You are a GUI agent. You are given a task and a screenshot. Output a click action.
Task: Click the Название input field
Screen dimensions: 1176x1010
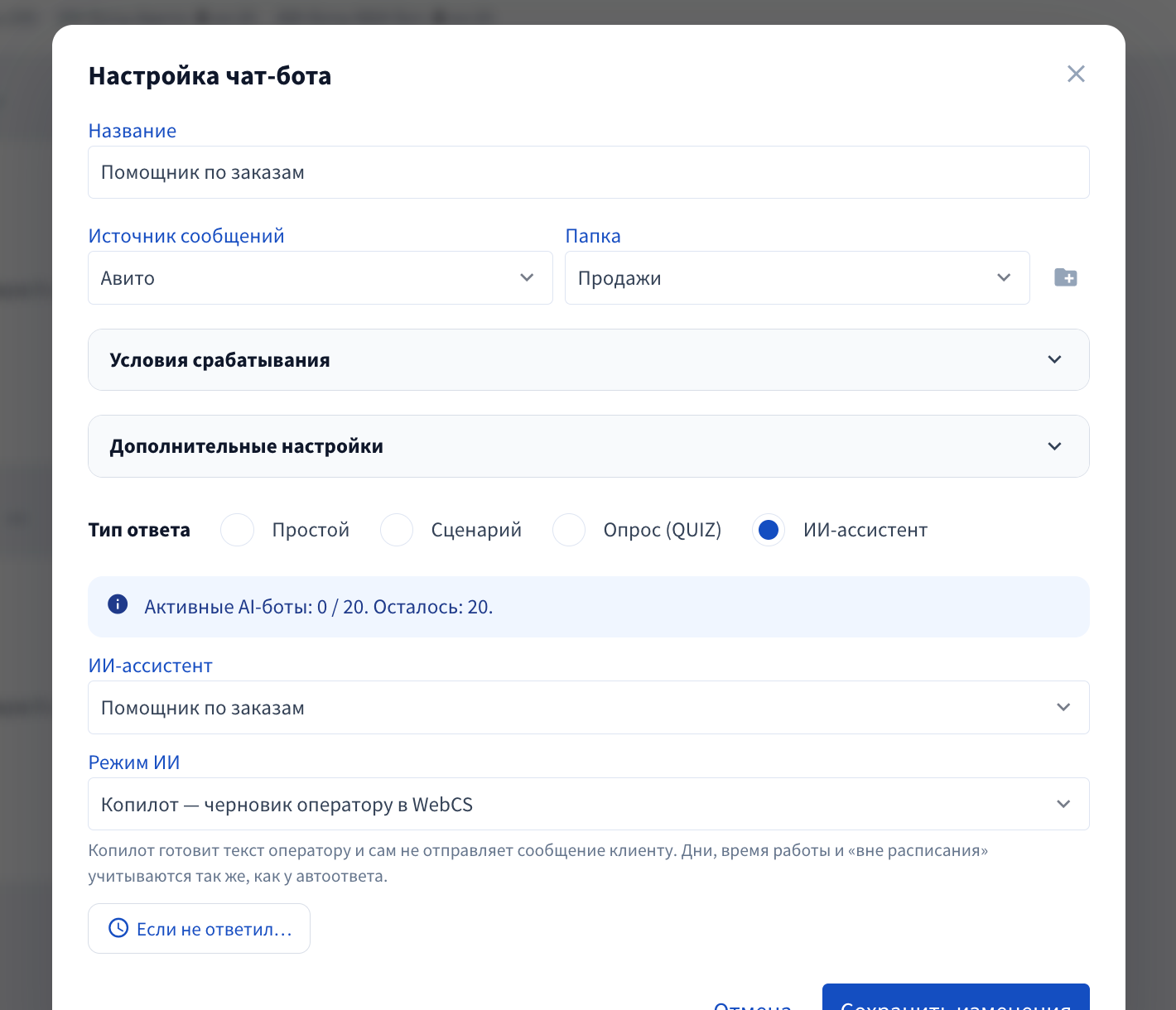[x=589, y=172]
